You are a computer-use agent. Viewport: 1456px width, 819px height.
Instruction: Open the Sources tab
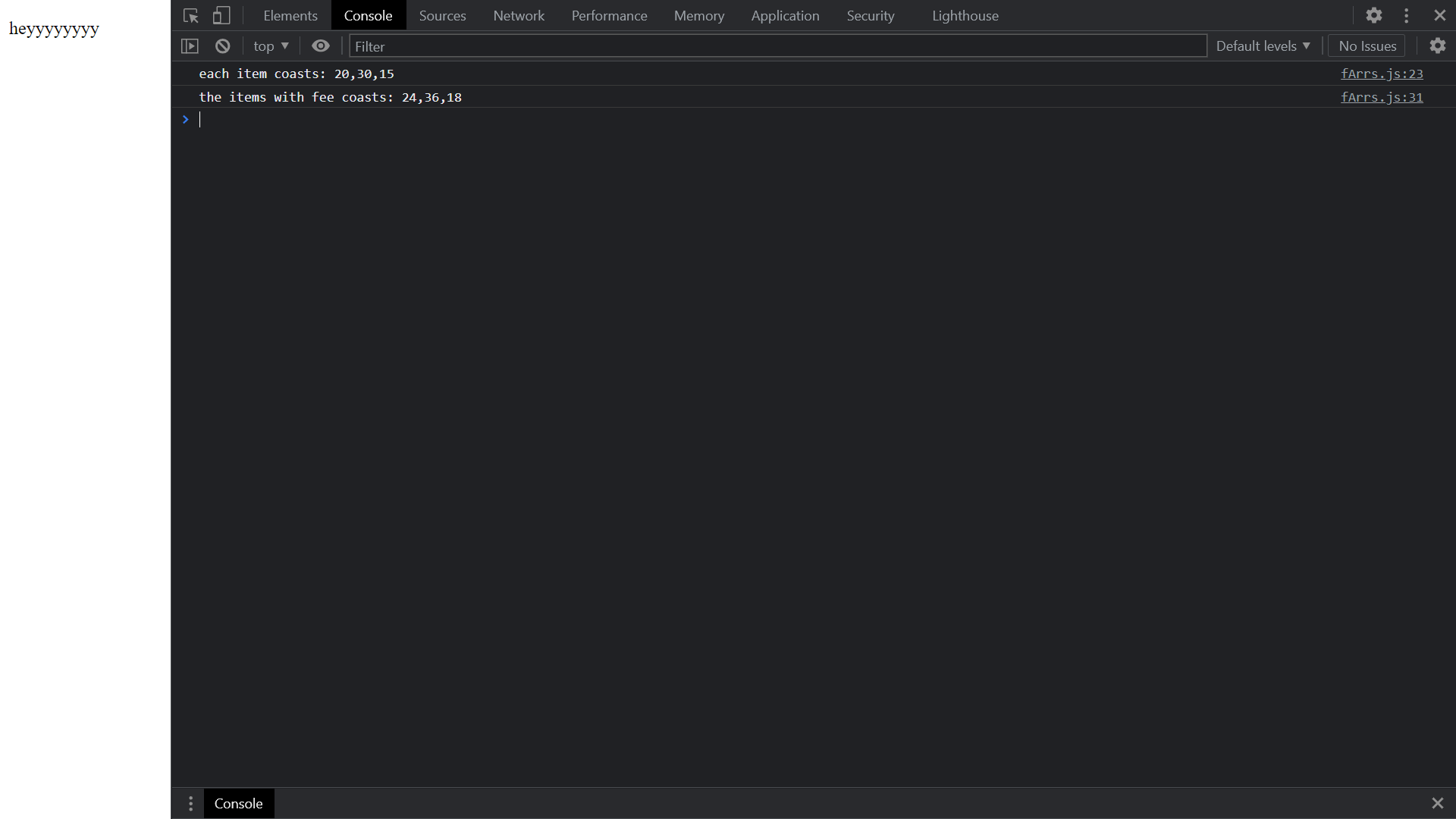pos(442,16)
